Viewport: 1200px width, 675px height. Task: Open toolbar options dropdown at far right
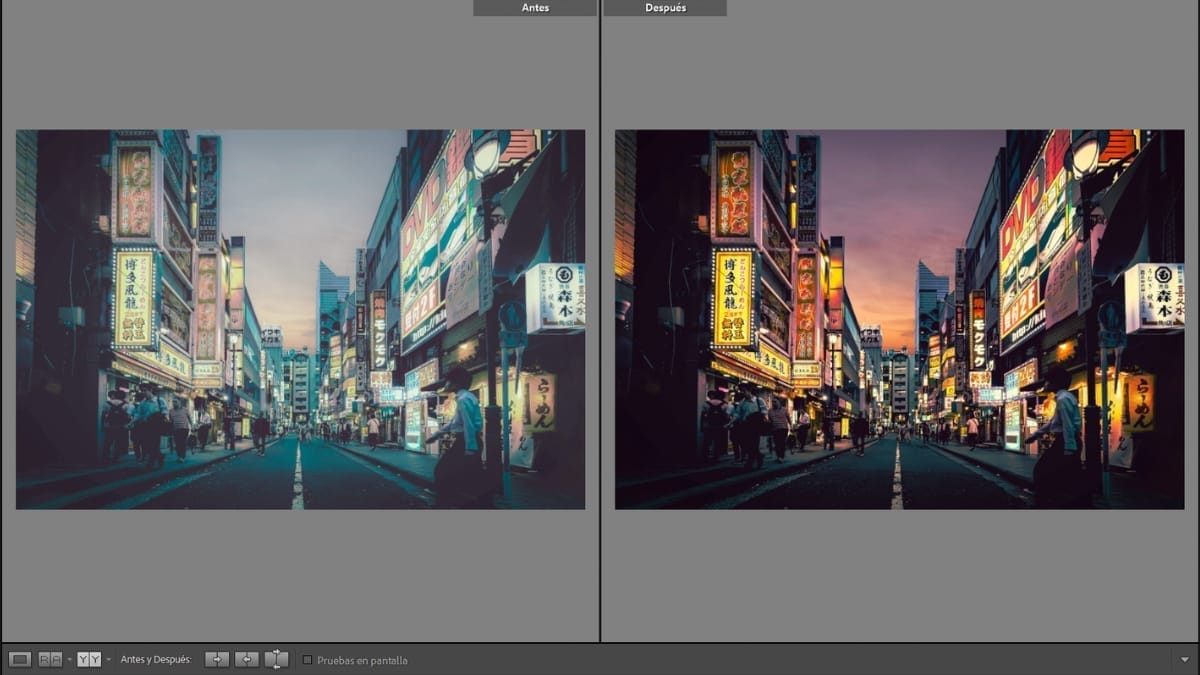(1184, 660)
